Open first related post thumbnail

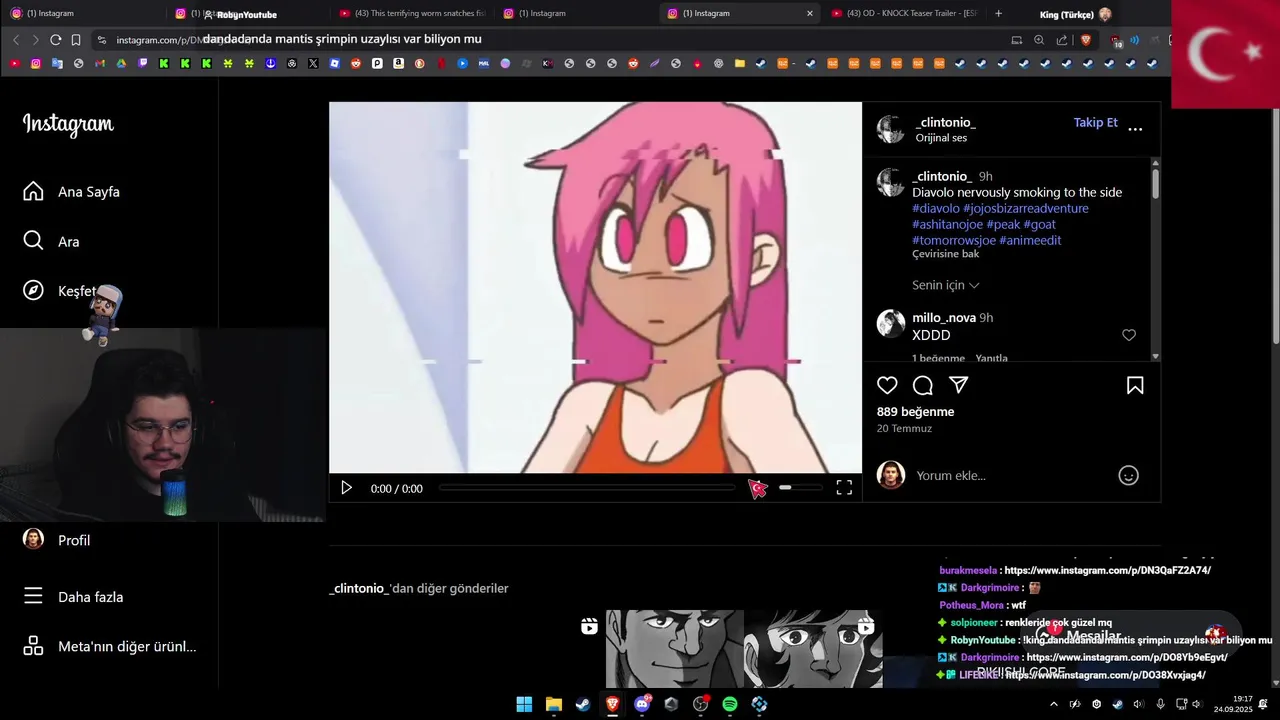675,649
